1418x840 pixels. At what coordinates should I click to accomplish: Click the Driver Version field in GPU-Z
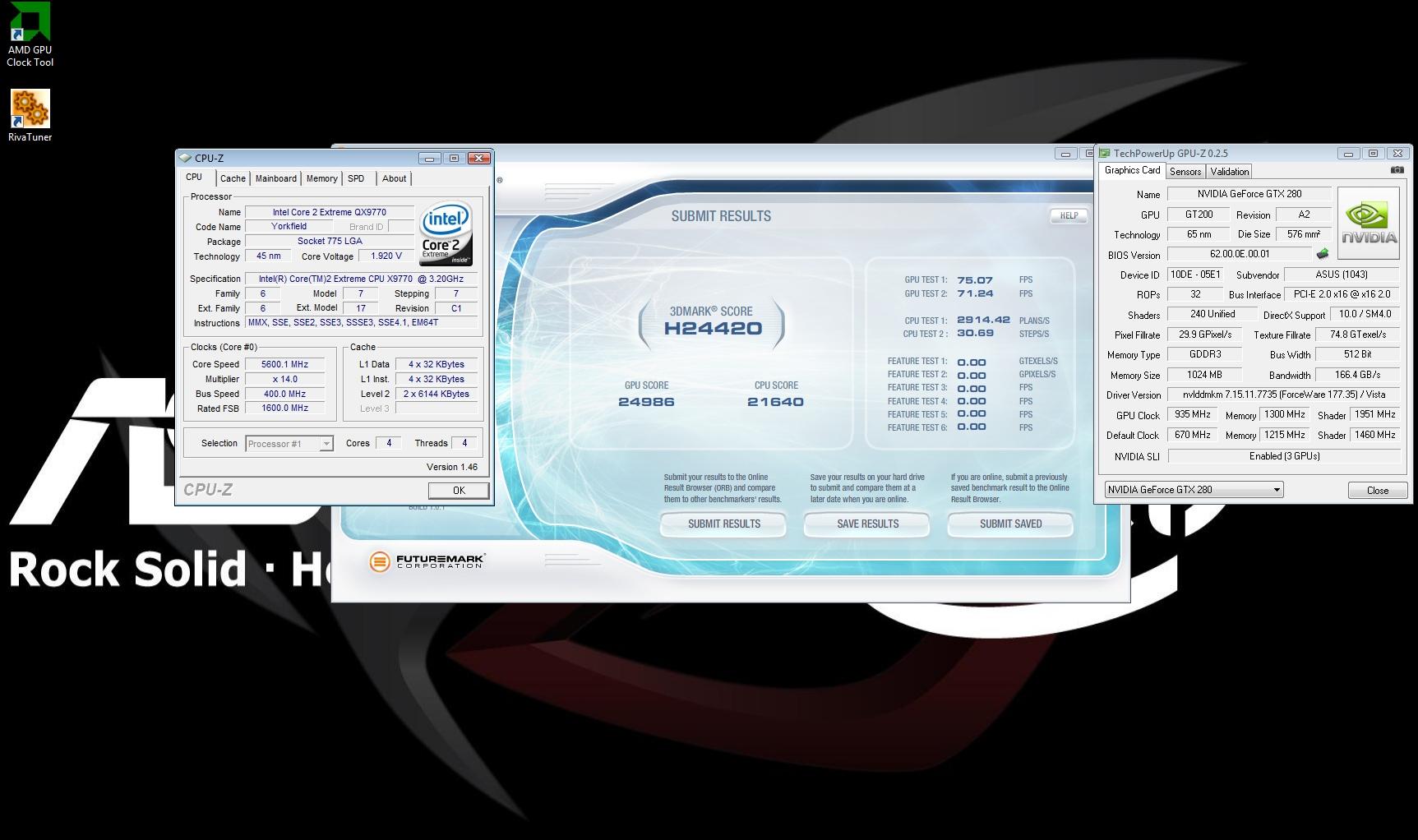click(1283, 395)
